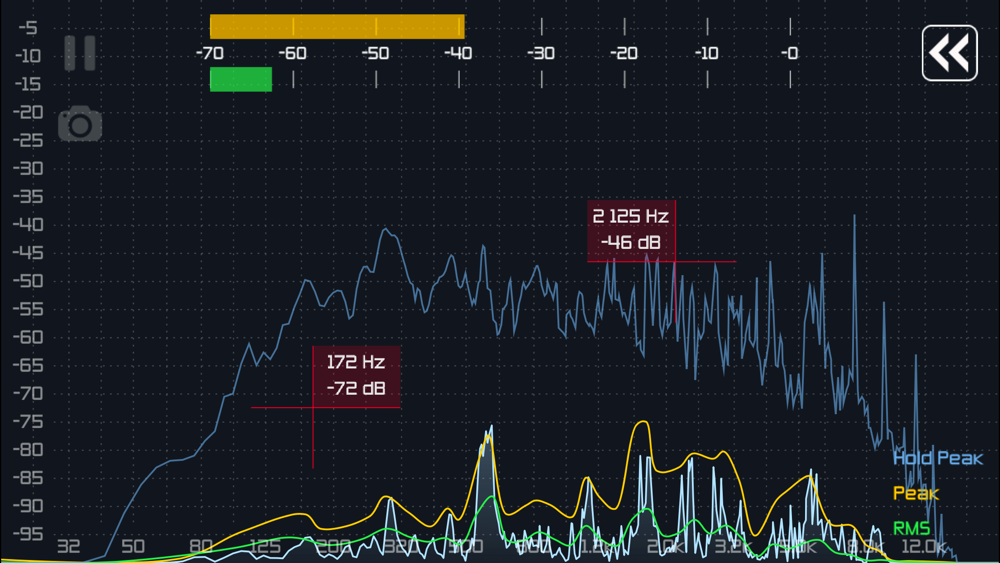Image resolution: width=1000 pixels, height=563 pixels.
Task: Click the tallest blue hold-peak spike near 8k
Action: (855, 220)
